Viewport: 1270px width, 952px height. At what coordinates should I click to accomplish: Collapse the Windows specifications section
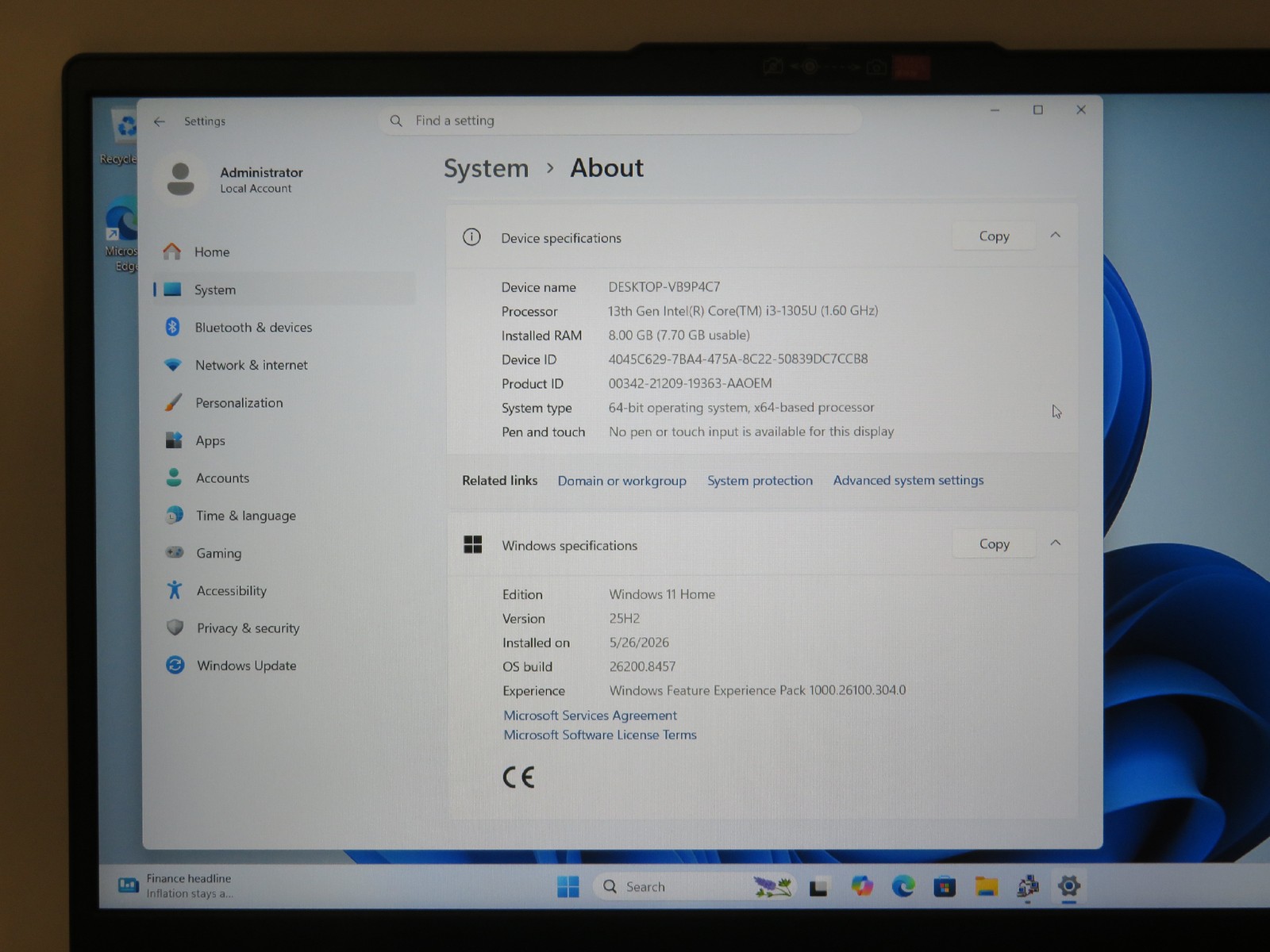(x=1055, y=543)
